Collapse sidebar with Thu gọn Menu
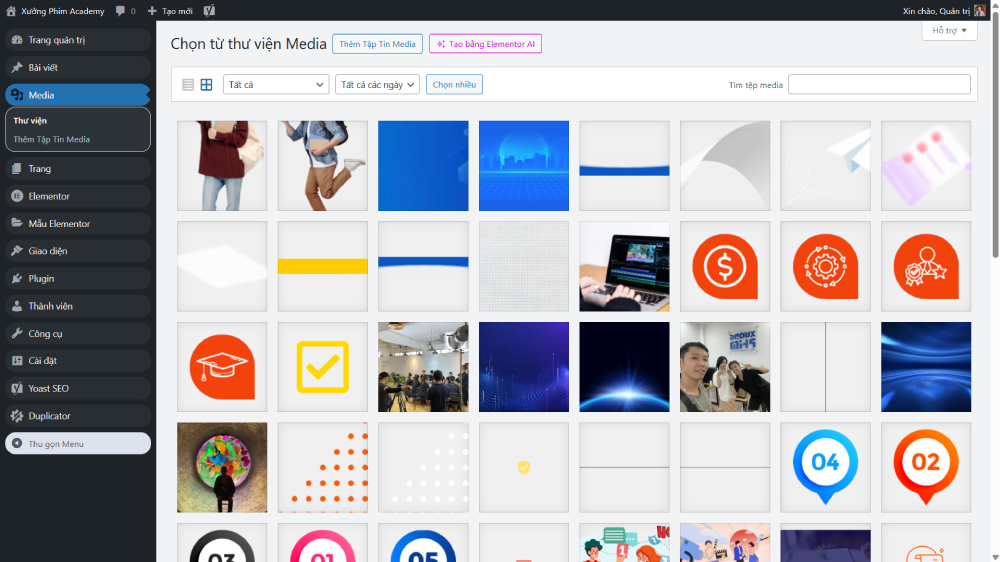1000x562 pixels. pyautogui.click(x=78, y=443)
